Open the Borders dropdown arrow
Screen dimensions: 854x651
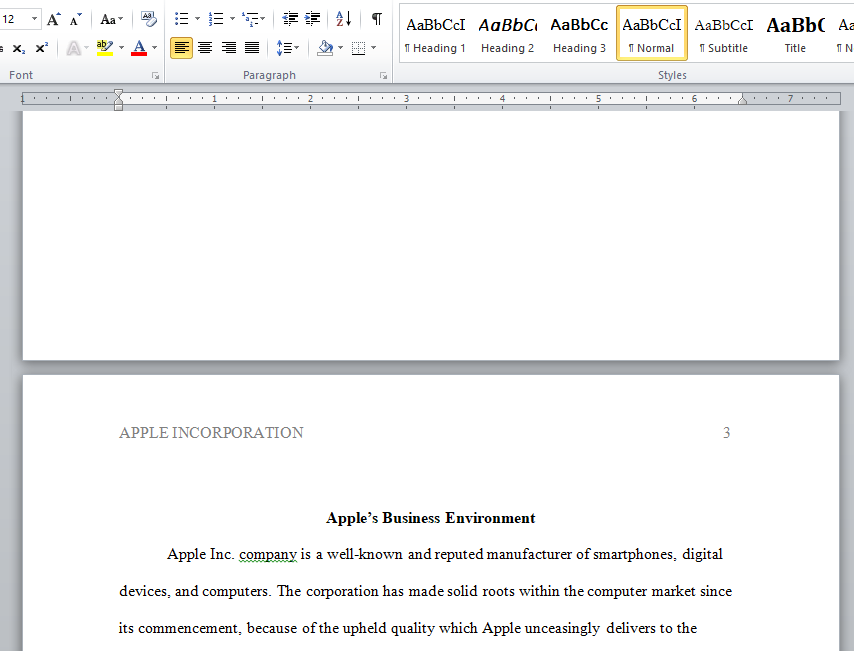pos(374,48)
